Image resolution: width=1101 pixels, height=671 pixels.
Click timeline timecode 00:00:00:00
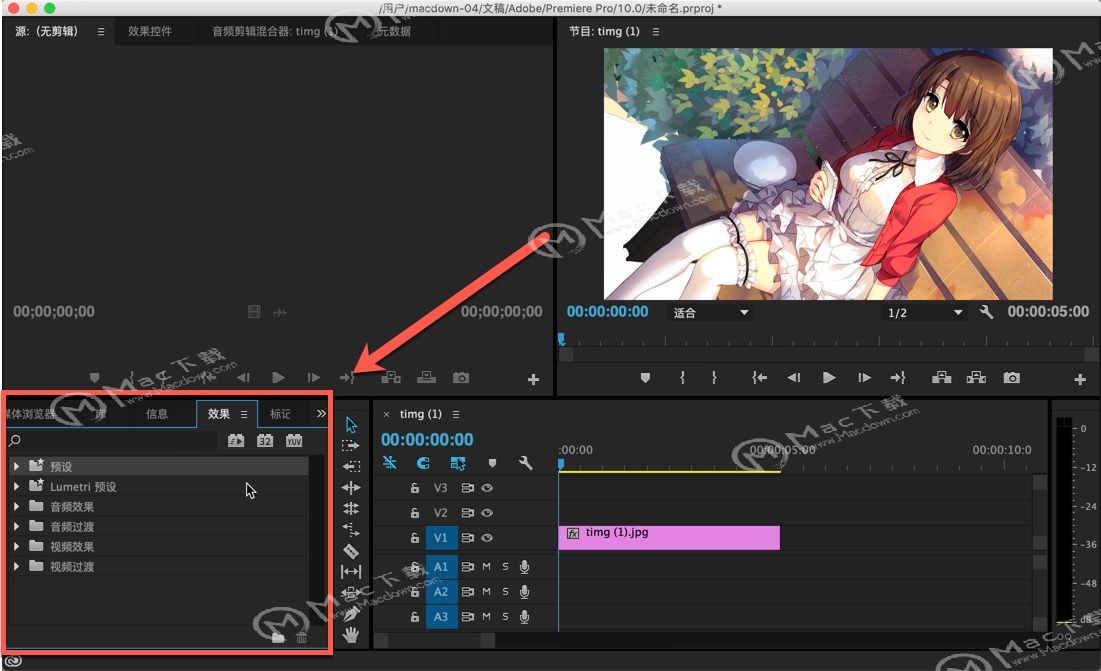tap(427, 439)
